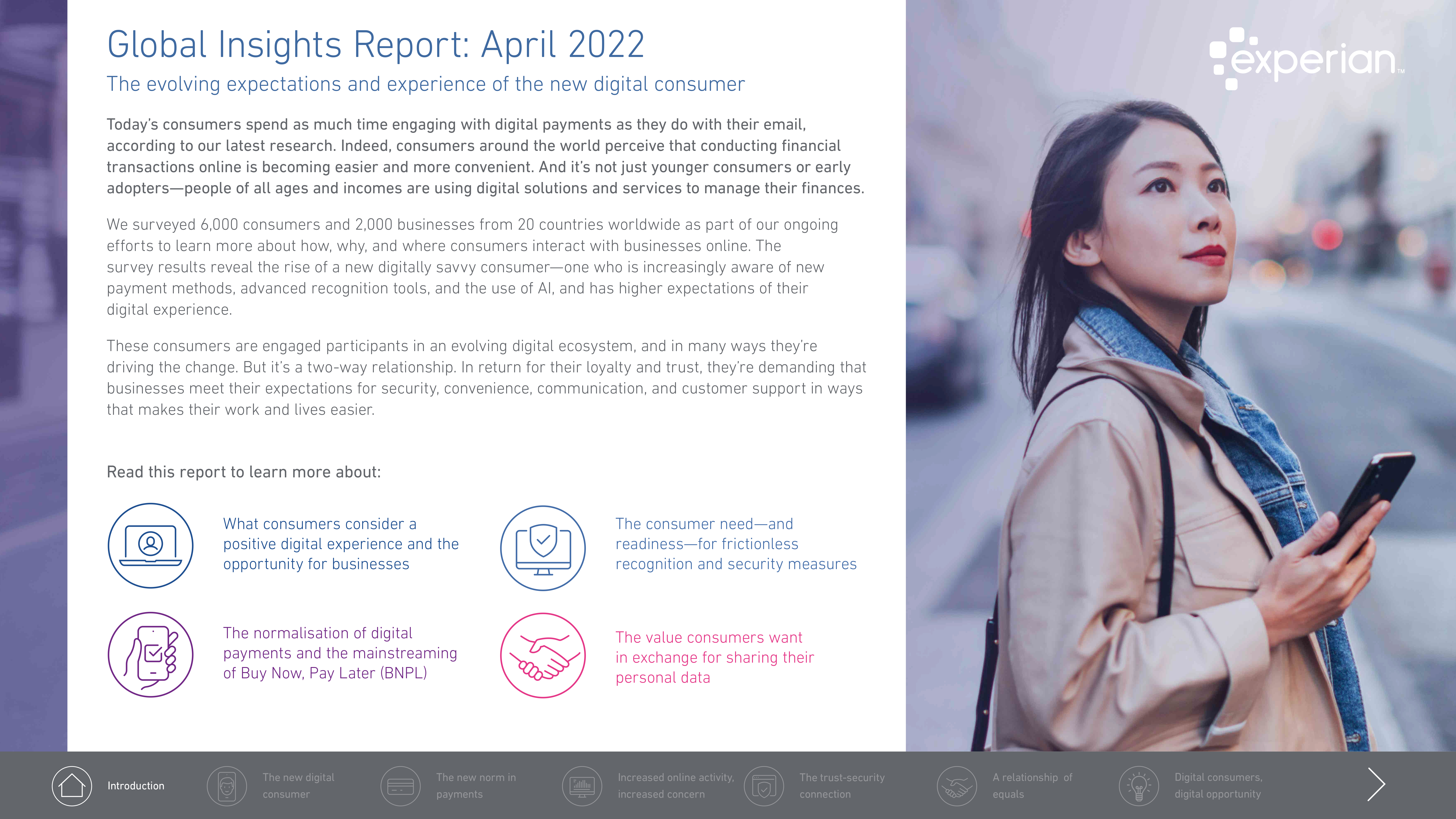Screen dimensions: 1456x819
Task: Click the trust-security shield icon in navigation
Action: click(764, 786)
